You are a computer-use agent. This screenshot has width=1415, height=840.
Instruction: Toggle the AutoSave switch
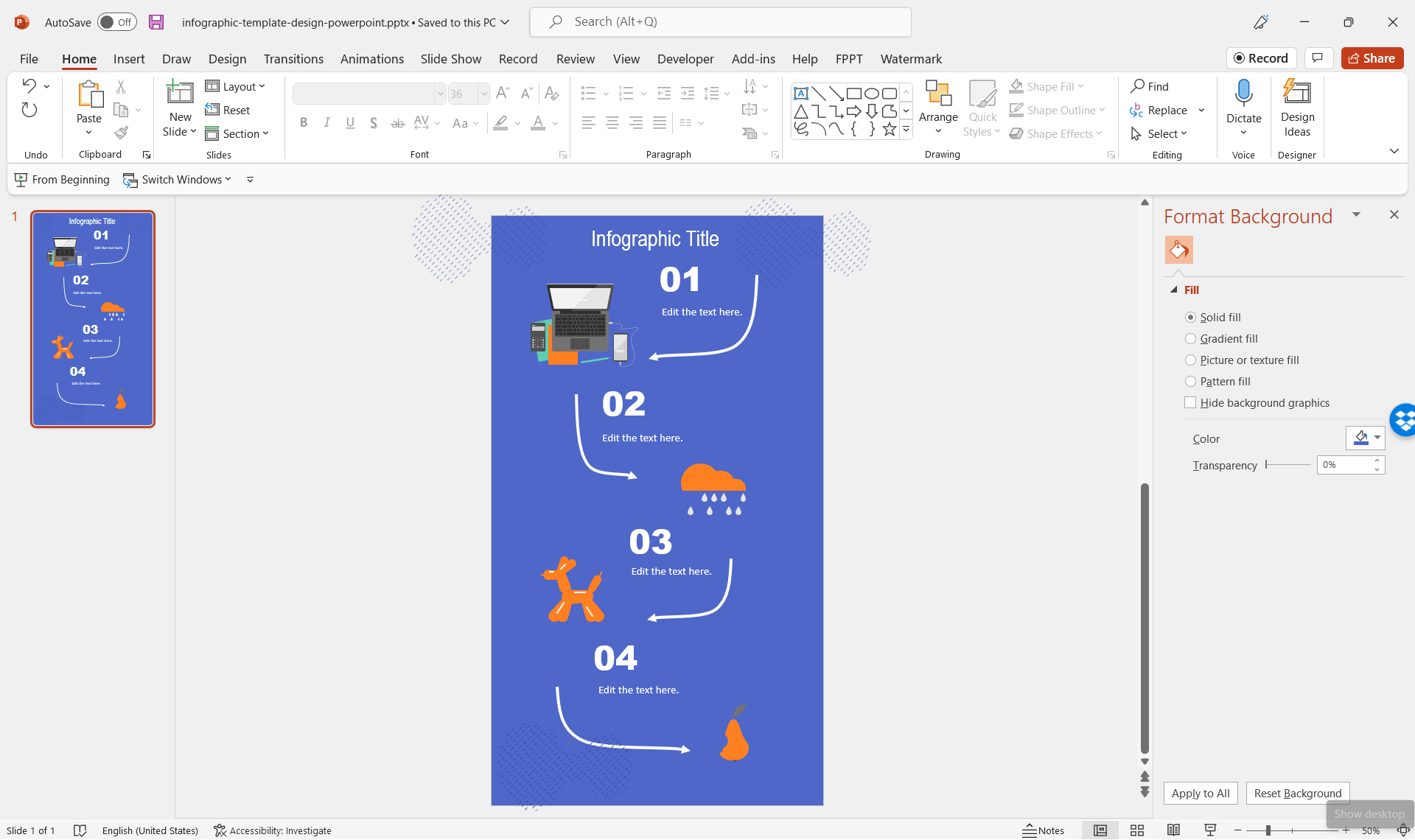click(117, 22)
